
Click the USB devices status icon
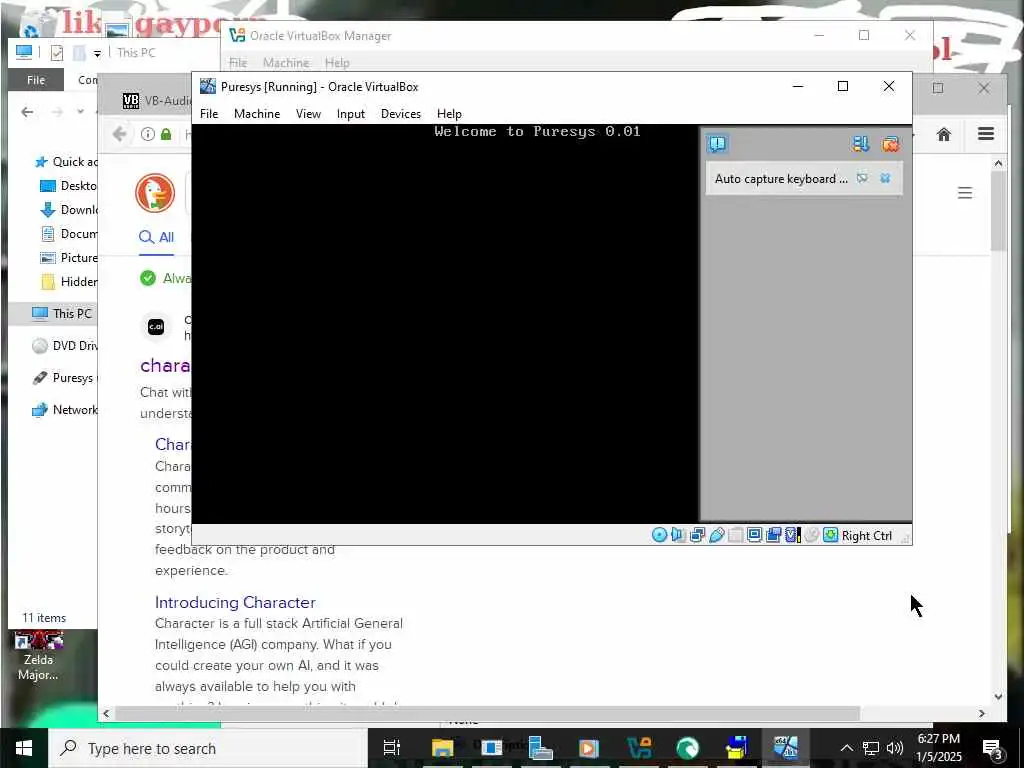point(716,536)
